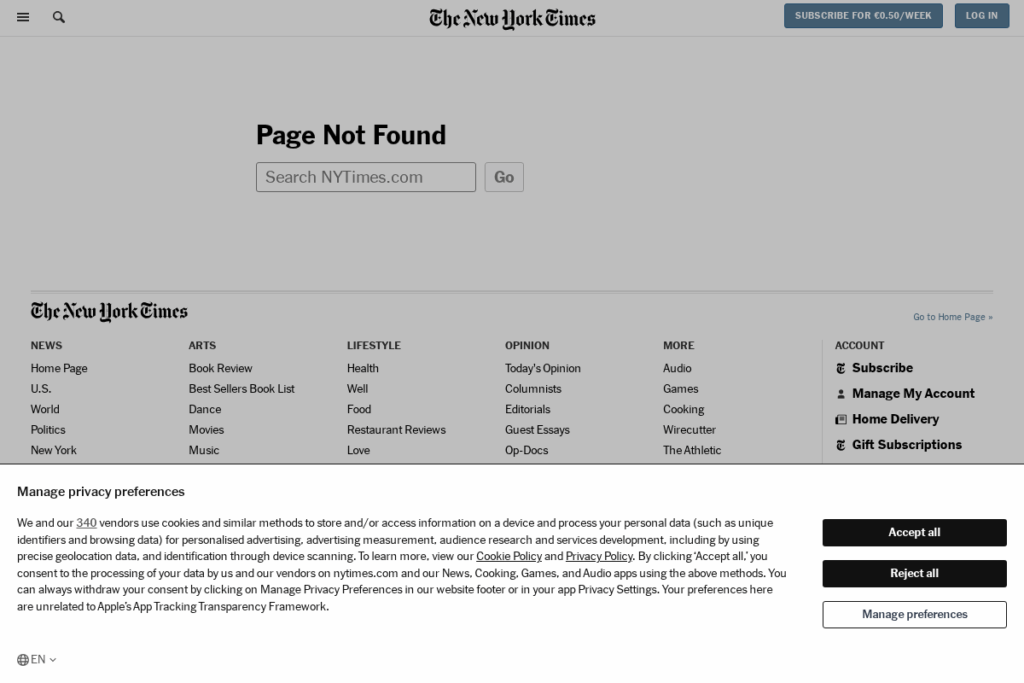
Task: Click the New York Times masthead logo
Action: 511,17
